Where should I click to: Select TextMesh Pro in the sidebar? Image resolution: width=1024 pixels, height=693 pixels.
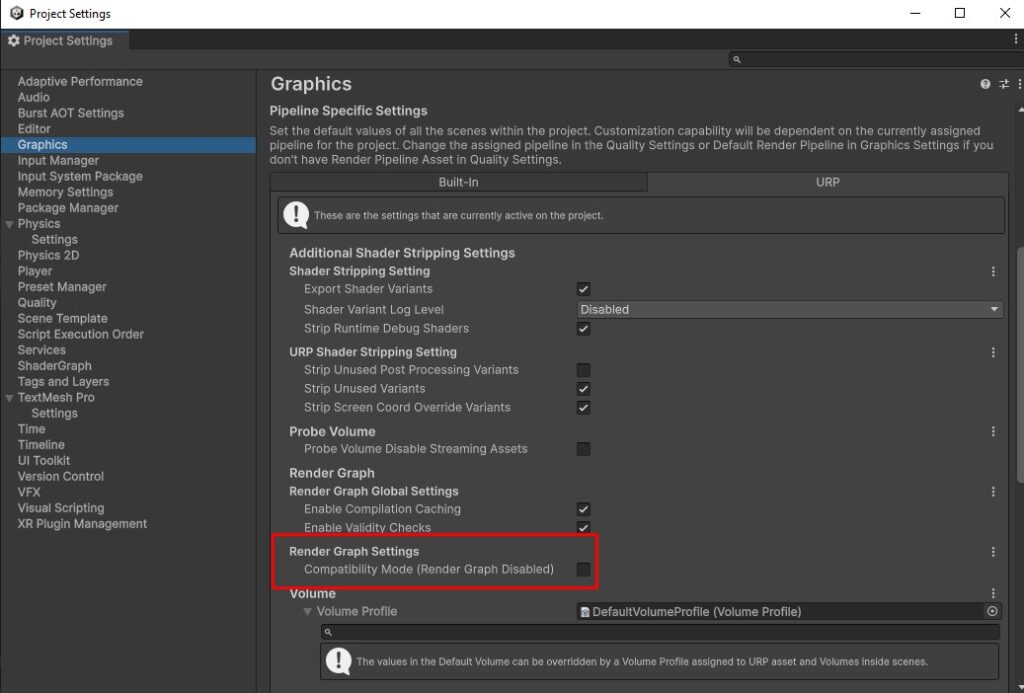(56, 397)
